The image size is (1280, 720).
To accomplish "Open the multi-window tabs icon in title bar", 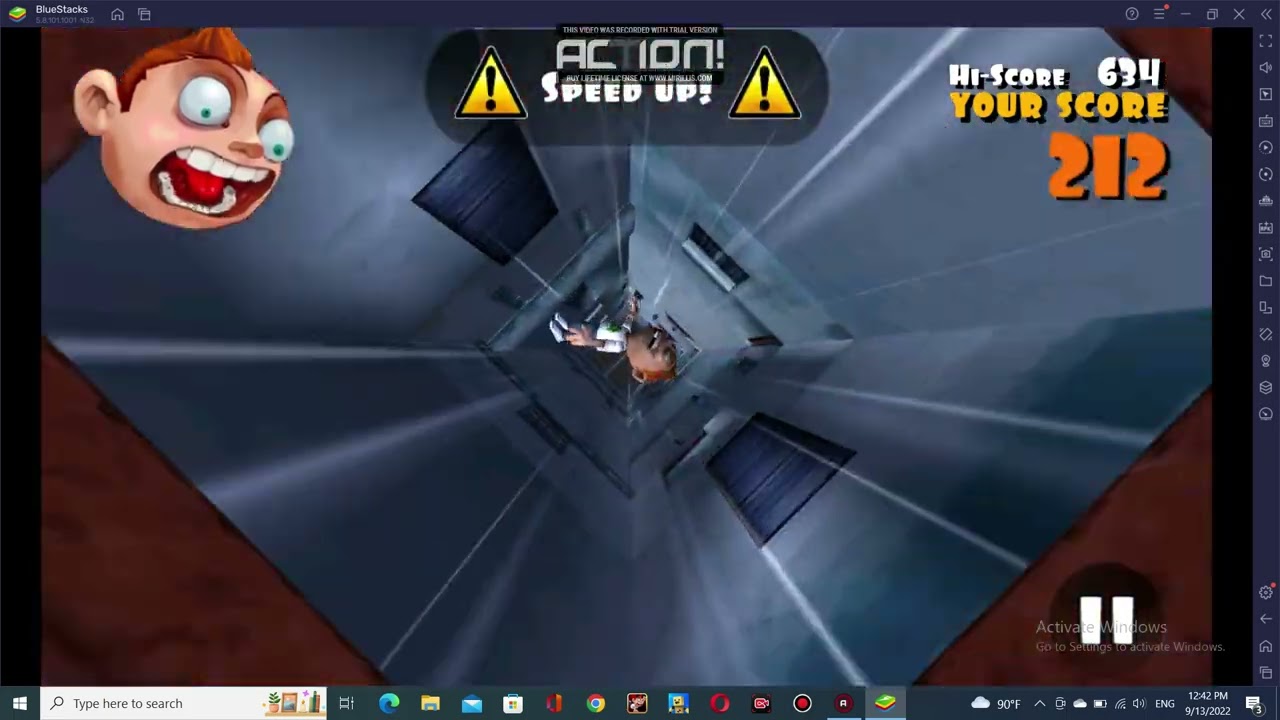I will point(144,14).
